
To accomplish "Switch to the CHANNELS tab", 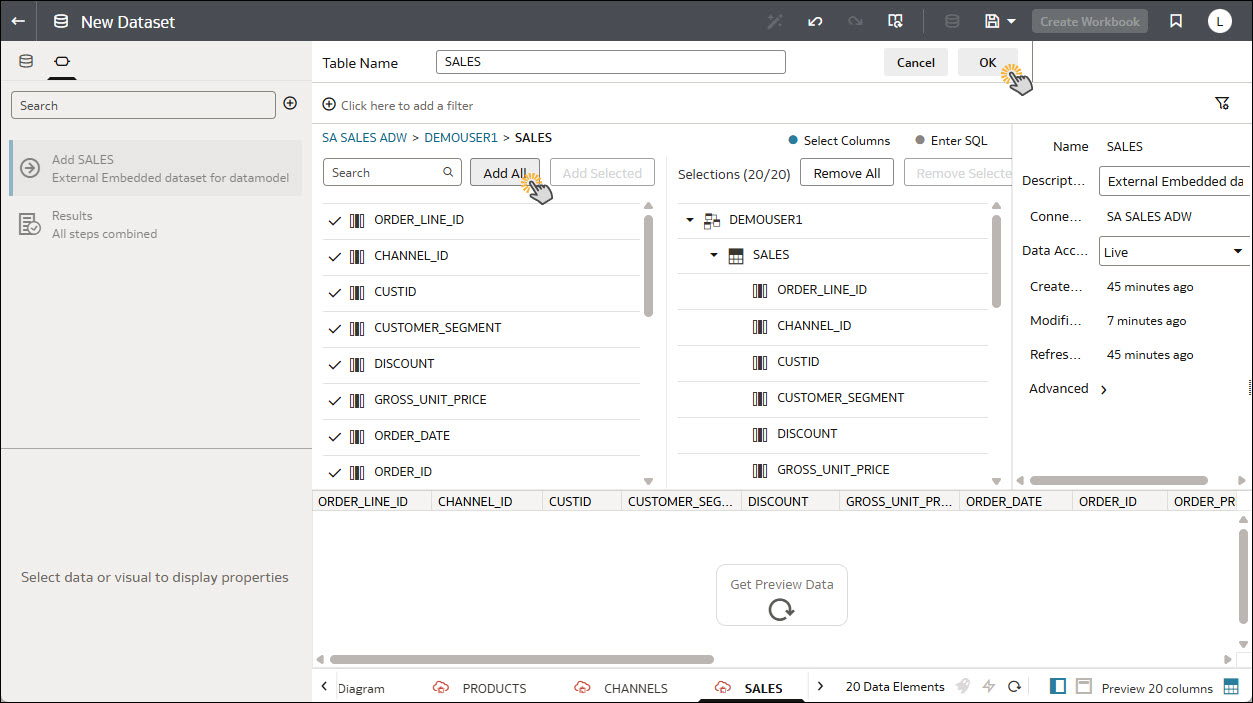I will click(x=621, y=688).
